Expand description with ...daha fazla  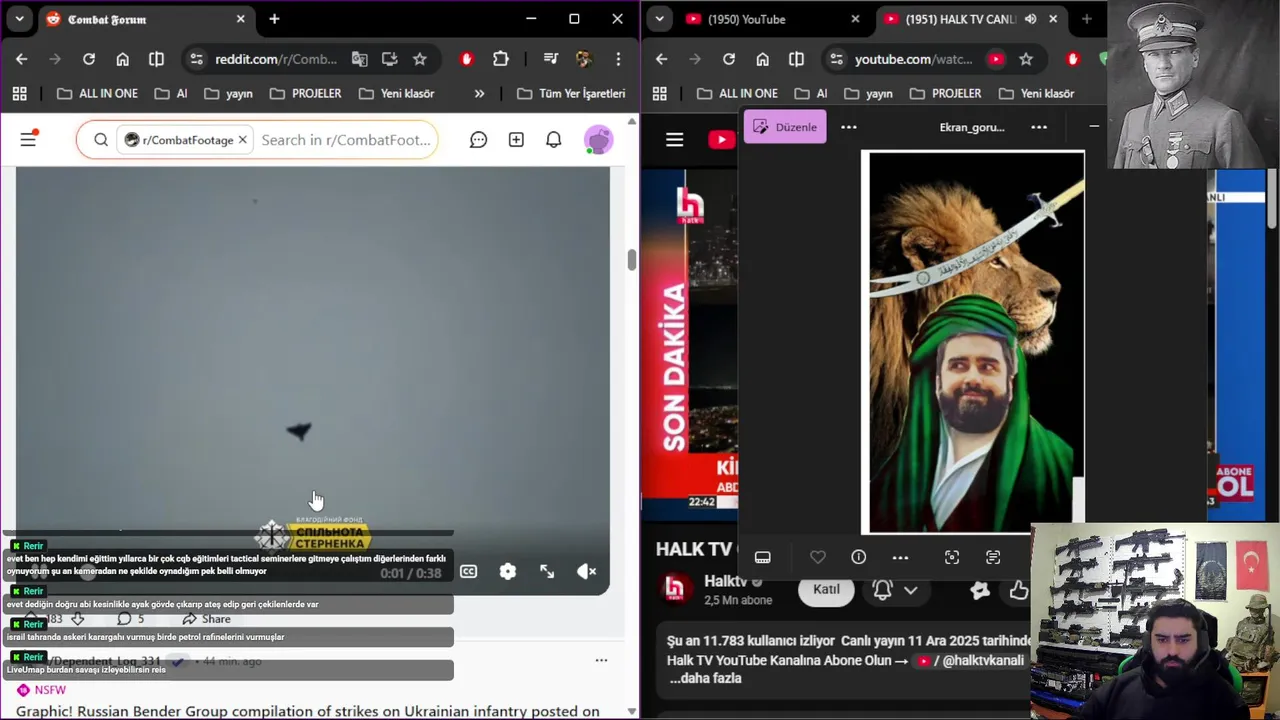tap(705, 678)
